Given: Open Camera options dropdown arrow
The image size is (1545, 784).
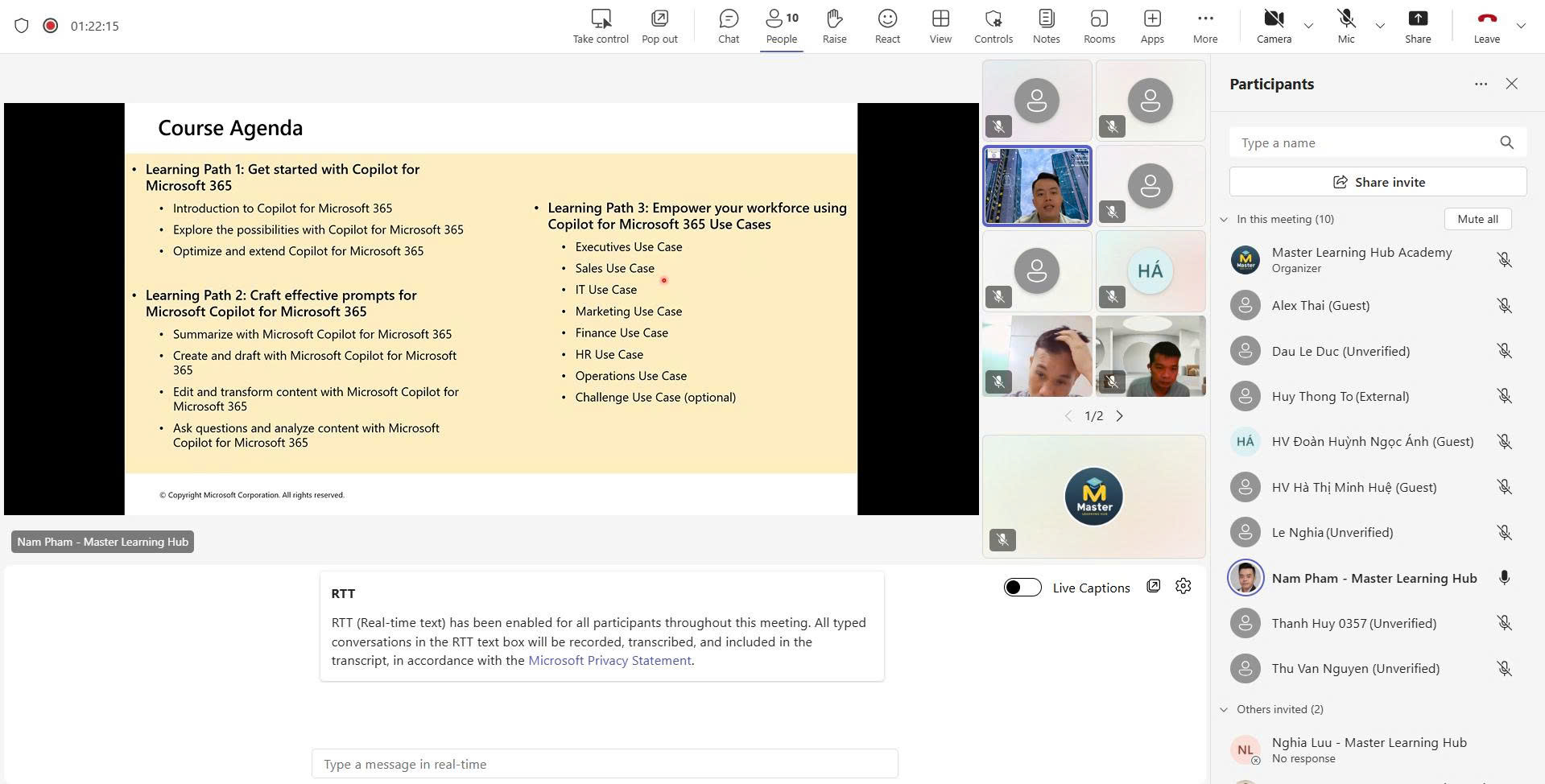Looking at the screenshot, I should pos(1308,26).
